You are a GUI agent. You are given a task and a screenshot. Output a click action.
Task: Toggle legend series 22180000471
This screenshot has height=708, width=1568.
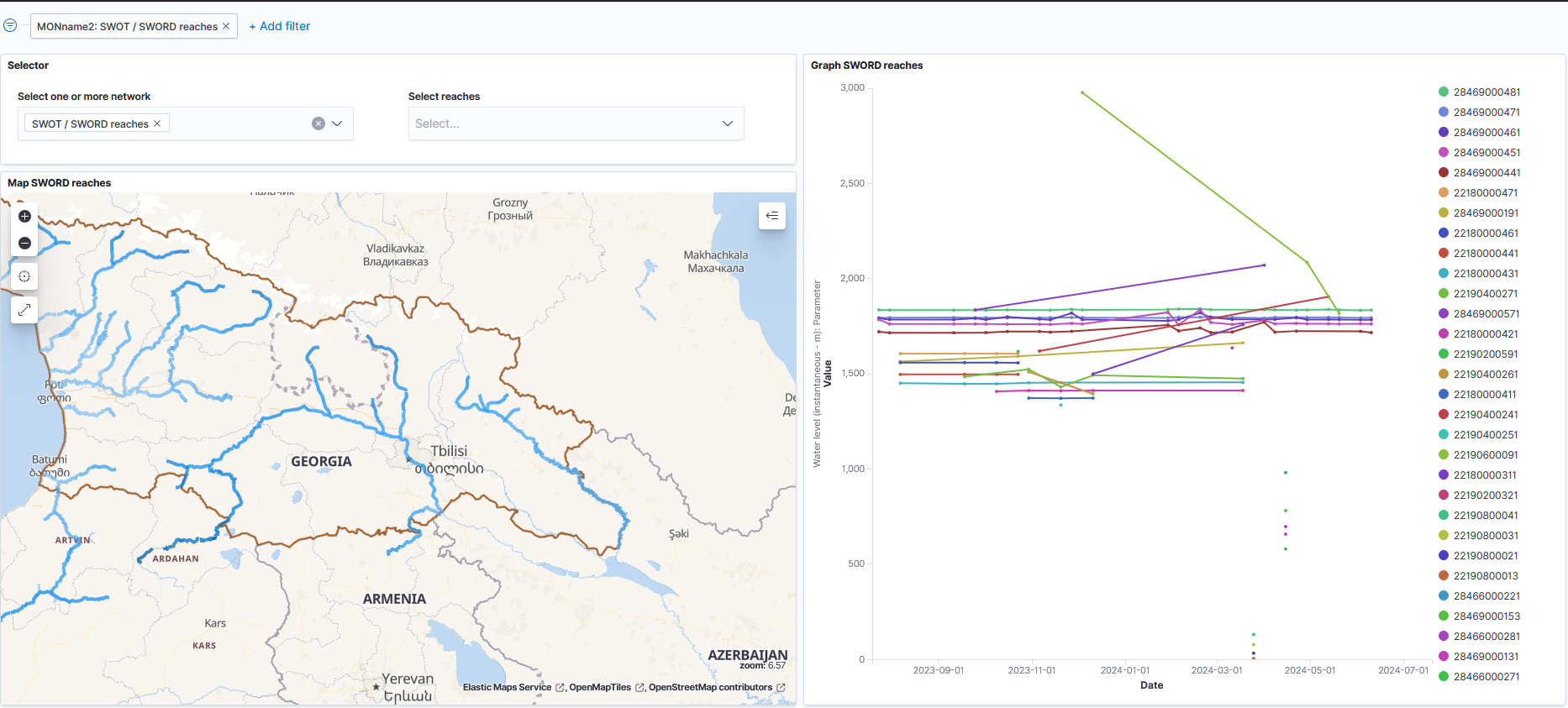coord(1485,193)
